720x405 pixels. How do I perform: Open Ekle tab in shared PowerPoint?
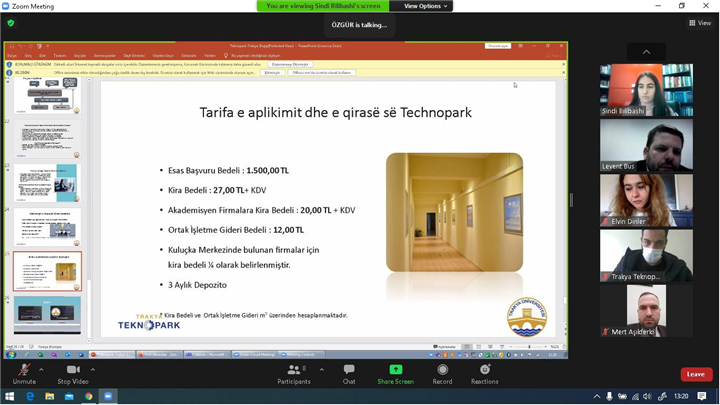(x=42, y=56)
